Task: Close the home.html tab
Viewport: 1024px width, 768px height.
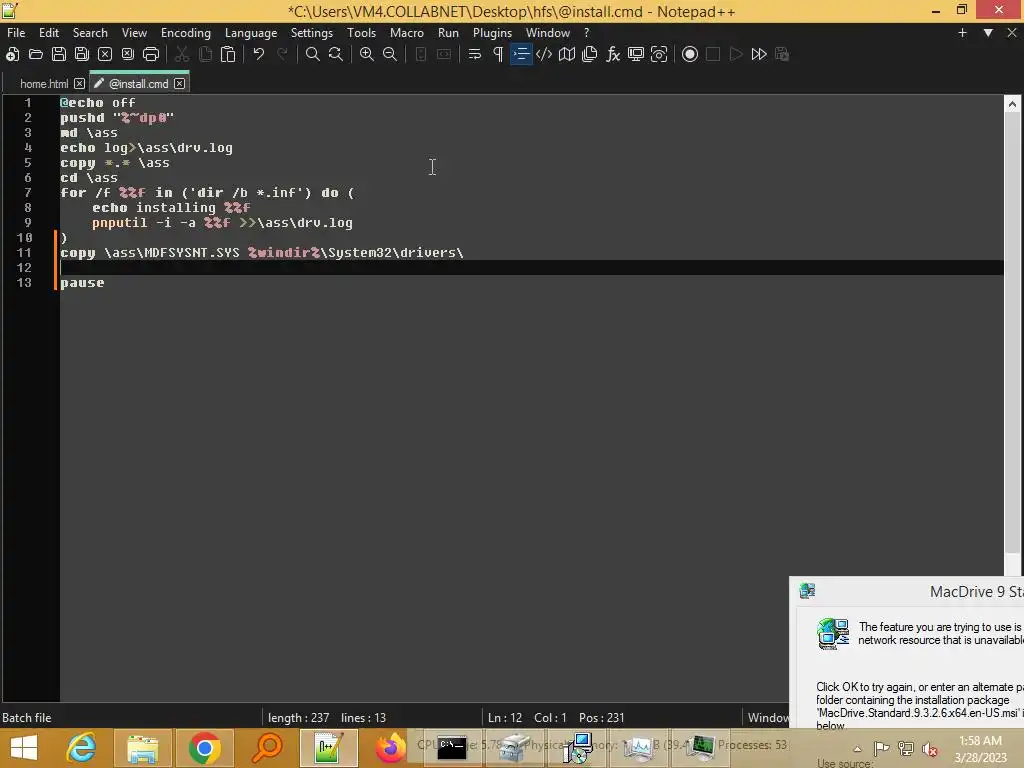Action: 79,84
